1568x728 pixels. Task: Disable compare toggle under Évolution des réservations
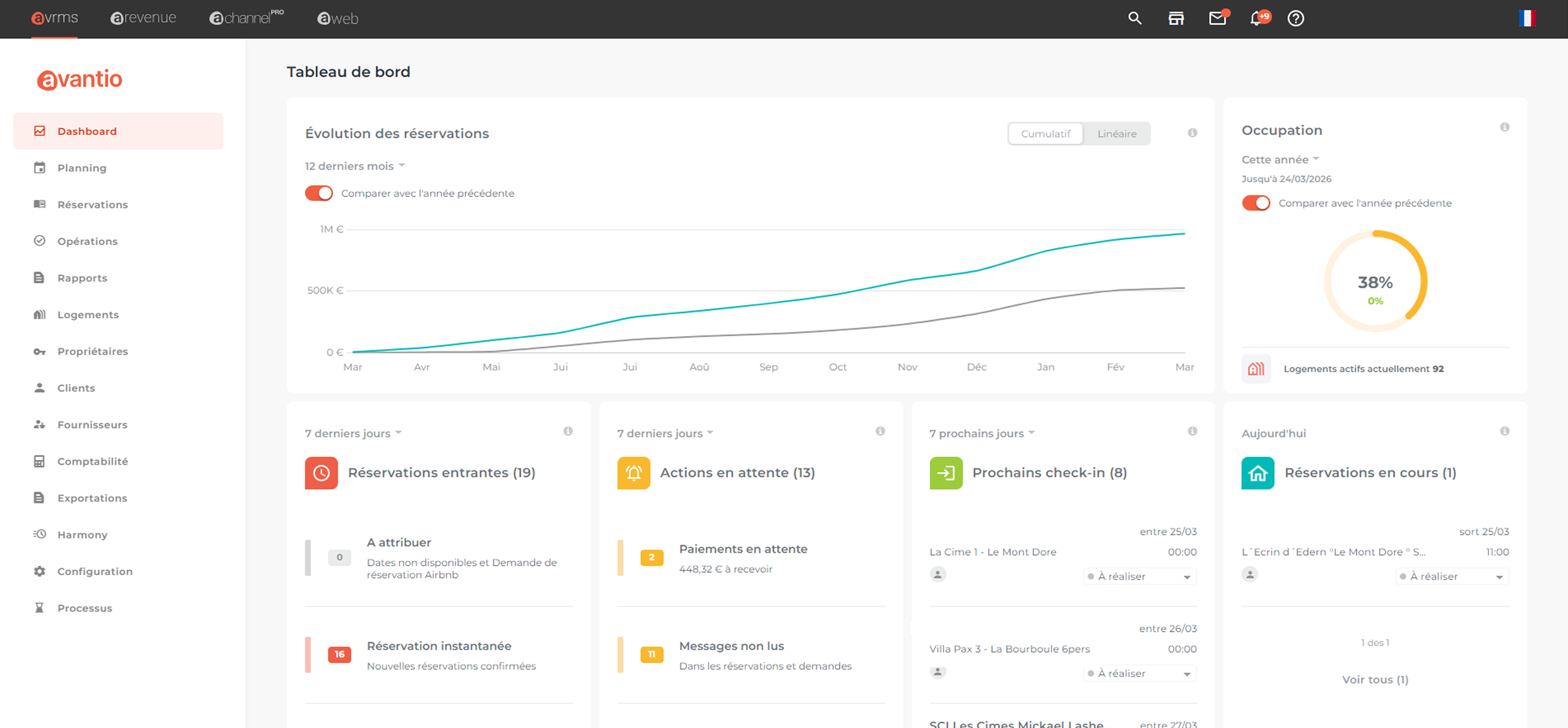pos(319,193)
